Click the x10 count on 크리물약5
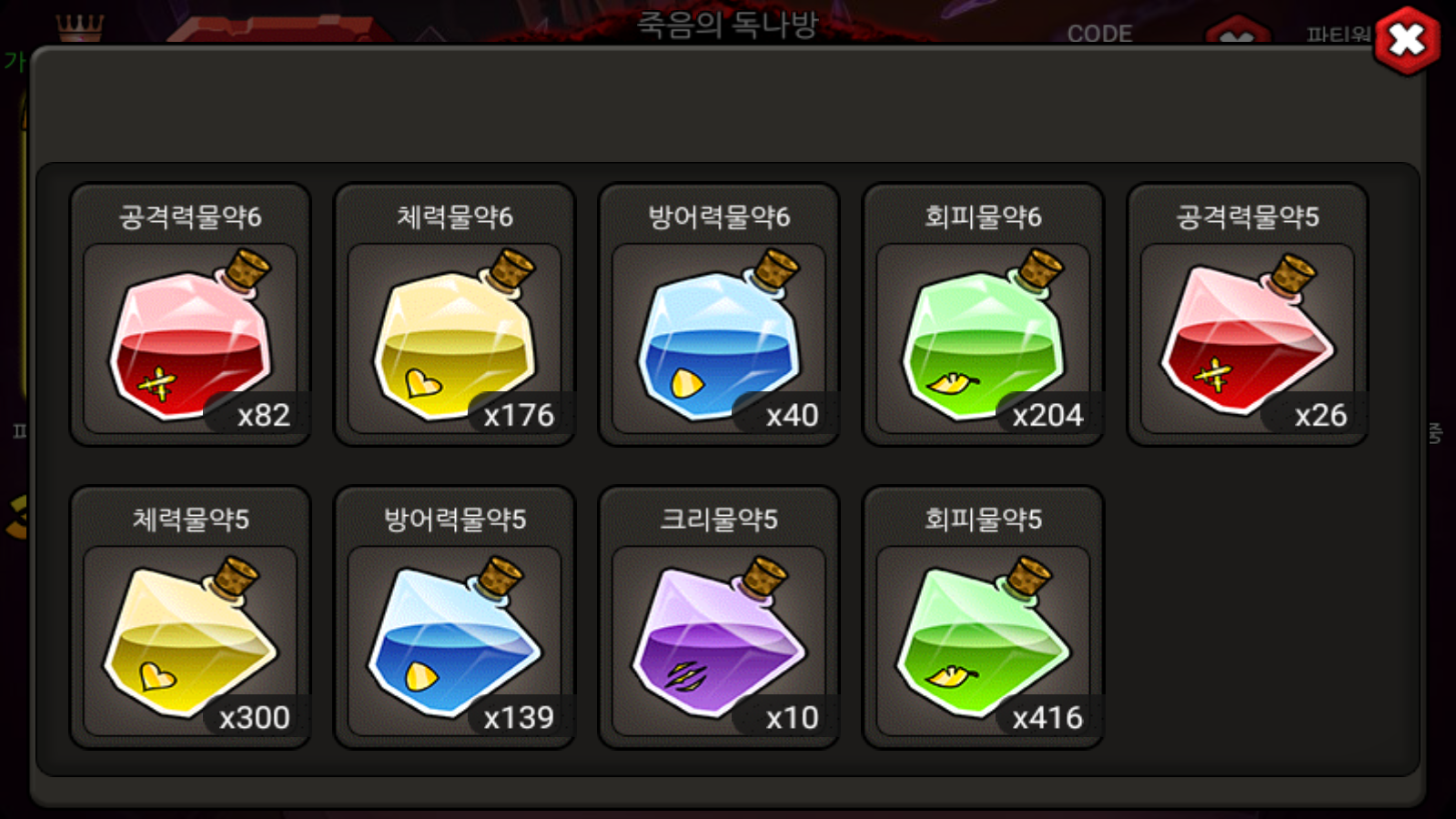 (x=792, y=718)
